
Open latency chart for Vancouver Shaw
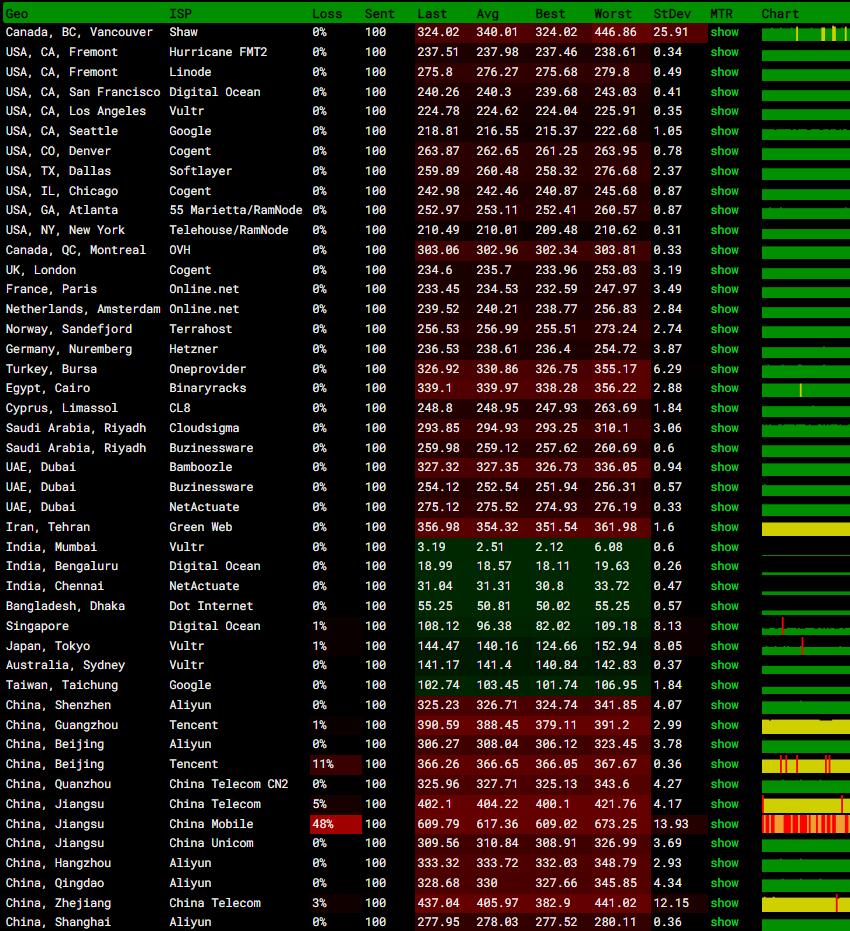tap(805, 33)
